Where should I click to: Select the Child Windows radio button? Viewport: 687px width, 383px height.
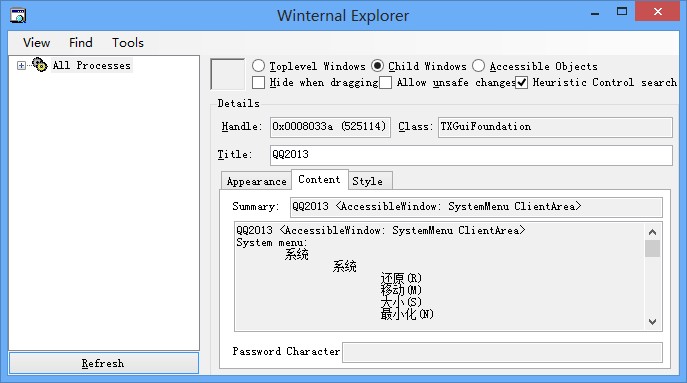point(377,66)
